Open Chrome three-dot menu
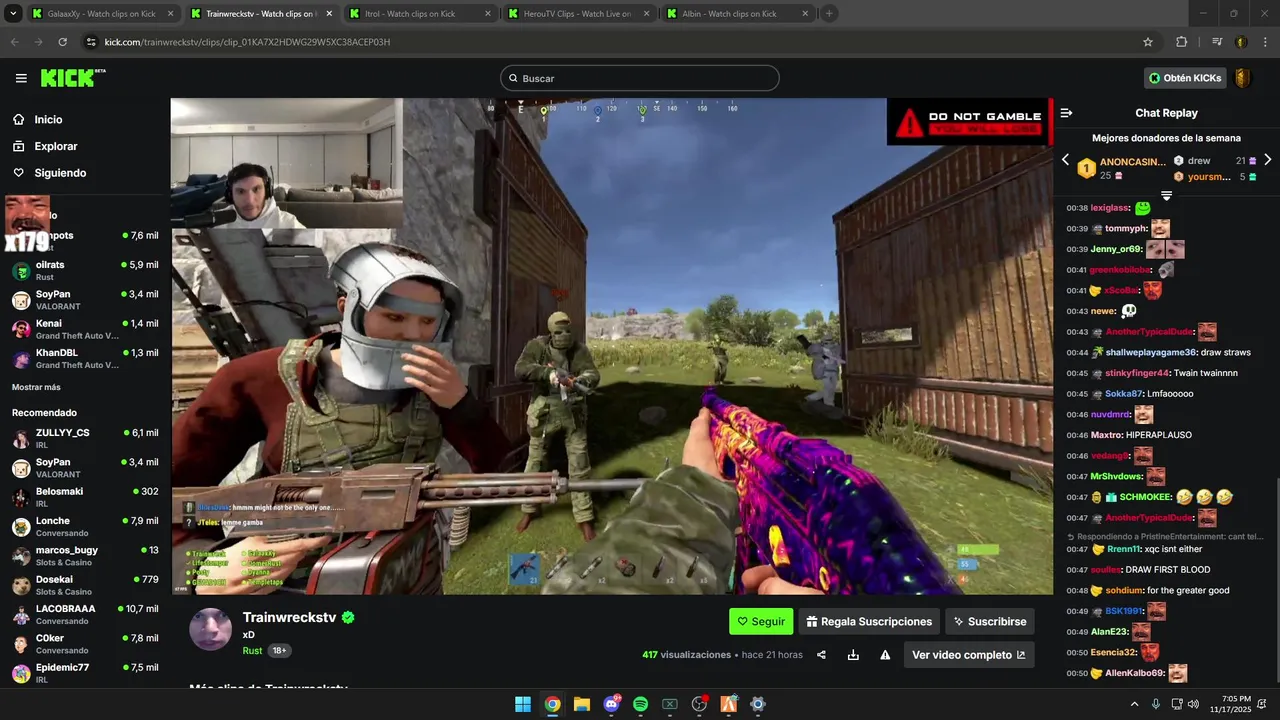Screen dimensions: 1280x720 (x=1264, y=42)
